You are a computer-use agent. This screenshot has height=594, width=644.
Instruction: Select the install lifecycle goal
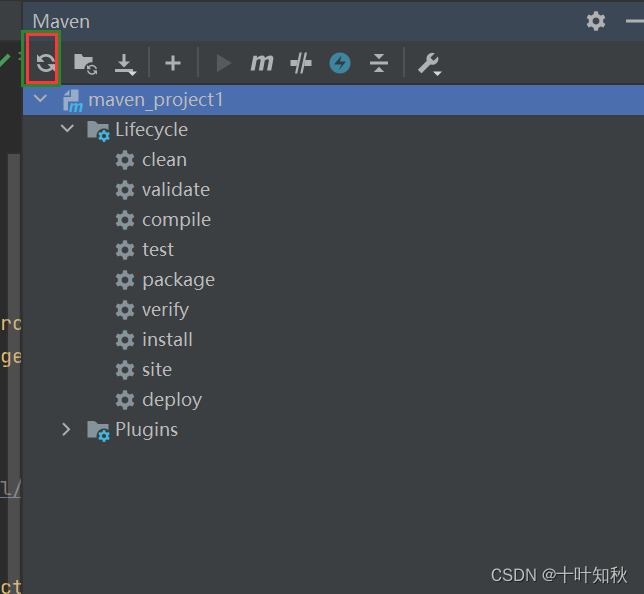pos(167,340)
